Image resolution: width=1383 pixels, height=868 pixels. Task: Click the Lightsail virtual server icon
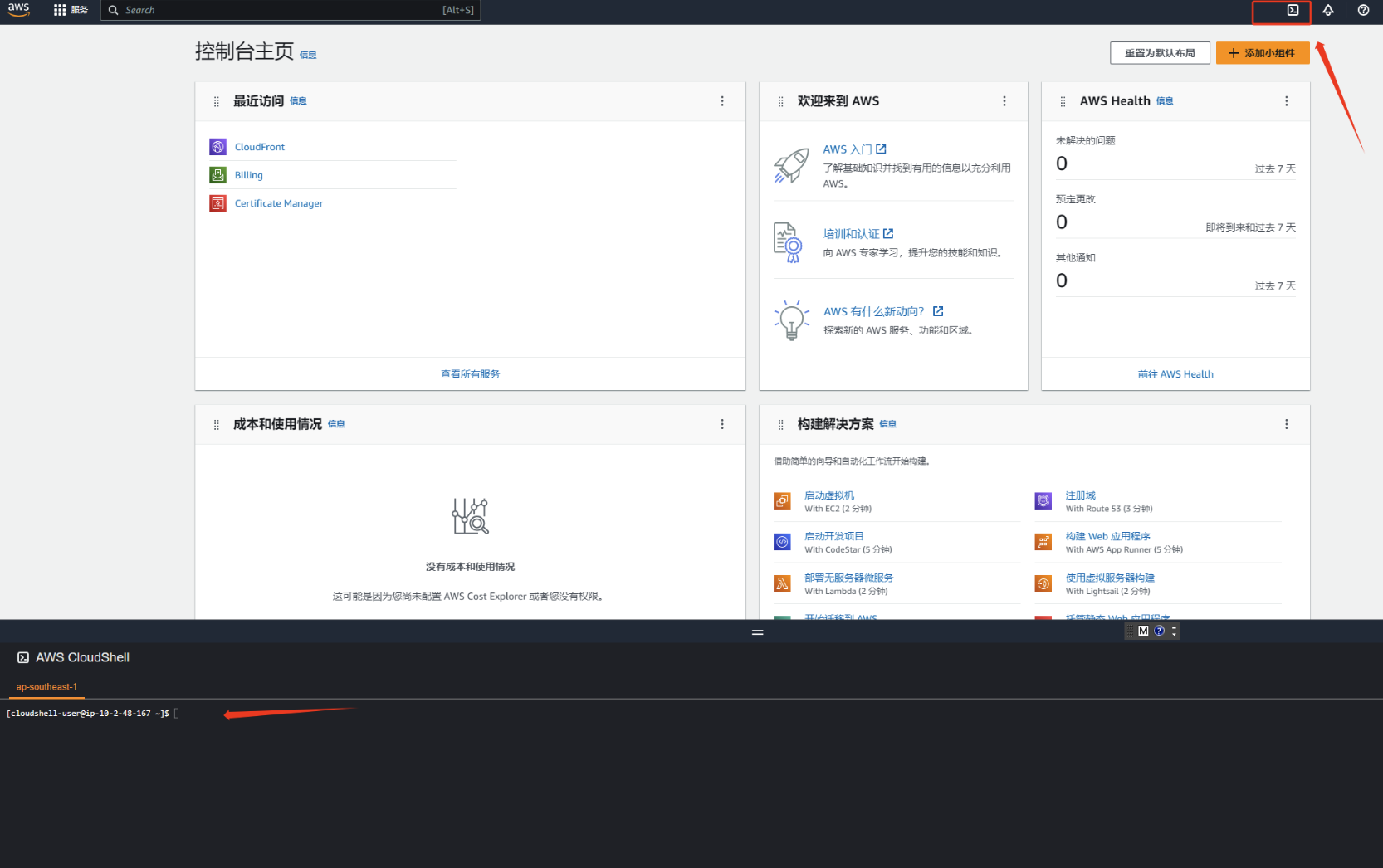1043,583
